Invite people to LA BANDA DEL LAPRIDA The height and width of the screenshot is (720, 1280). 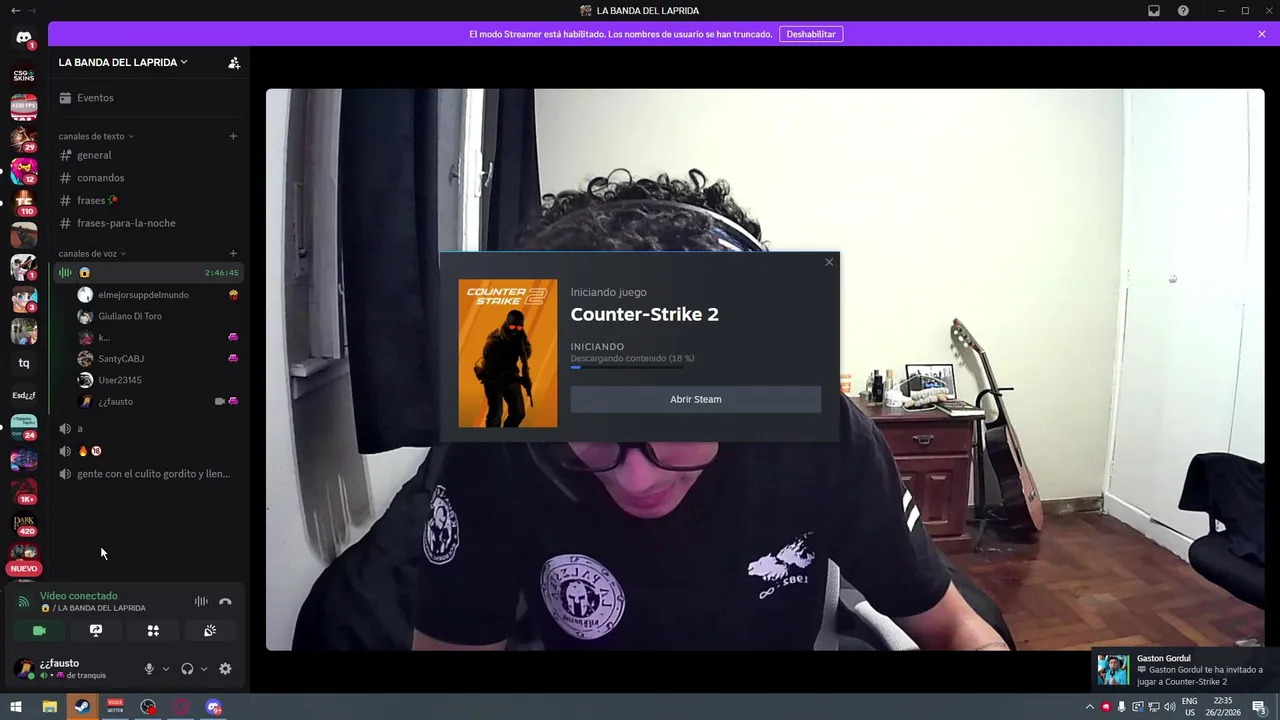[234, 62]
